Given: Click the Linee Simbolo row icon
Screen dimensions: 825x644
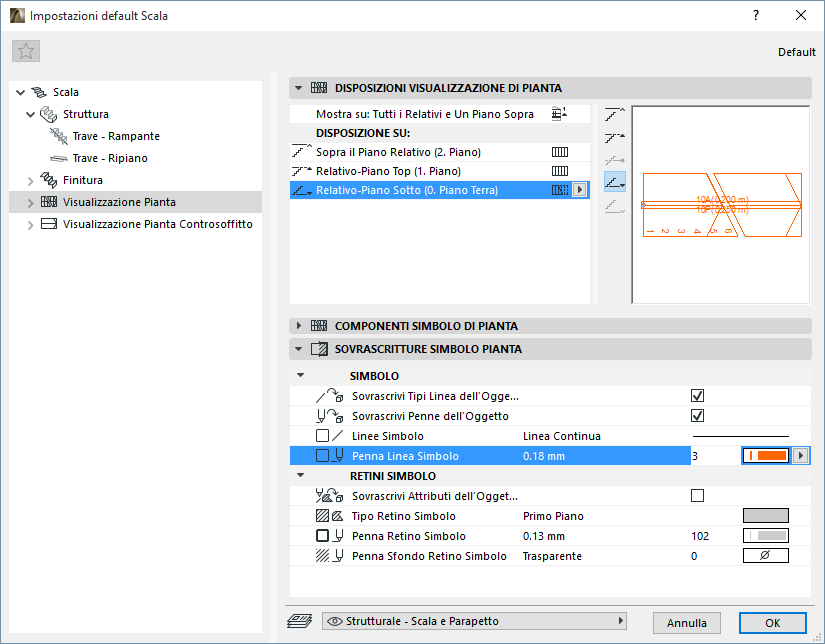Looking at the screenshot, I should point(329,436).
